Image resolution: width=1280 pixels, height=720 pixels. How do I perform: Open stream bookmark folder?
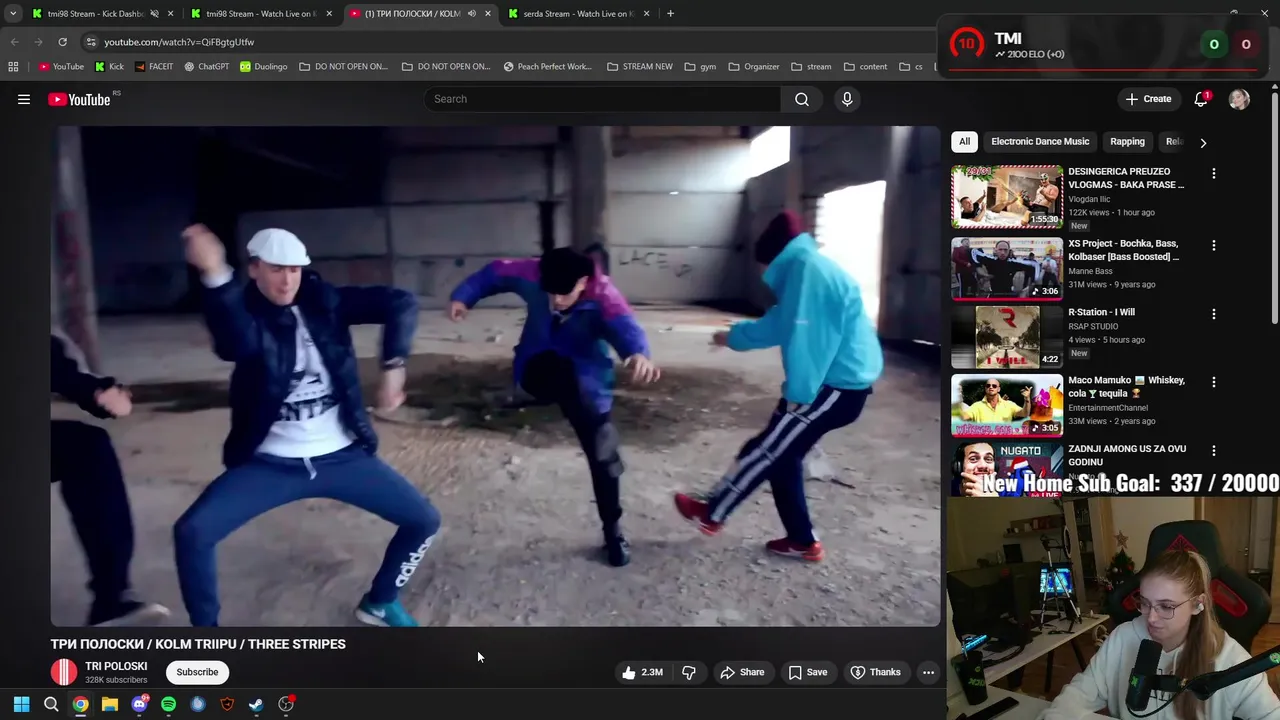[x=811, y=67]
